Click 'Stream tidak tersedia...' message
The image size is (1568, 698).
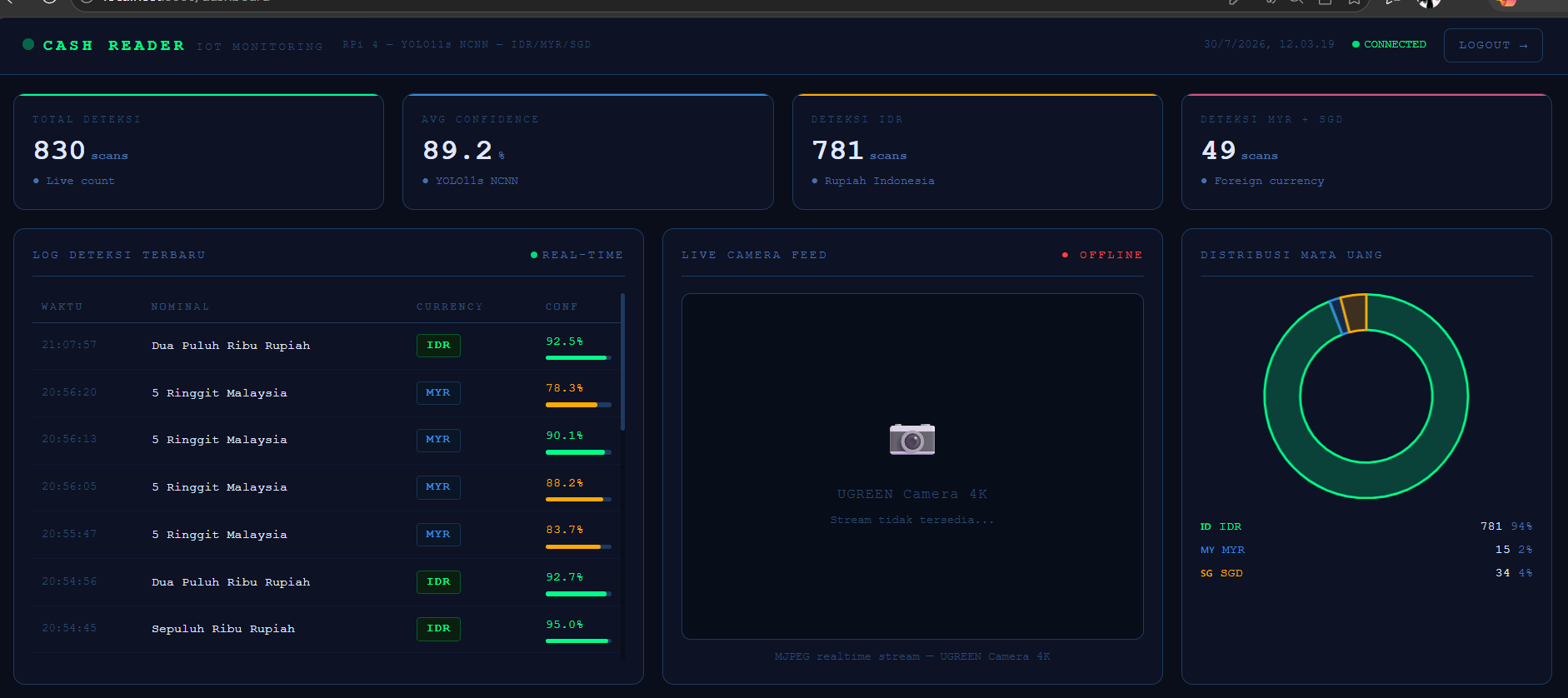point(912,520)
